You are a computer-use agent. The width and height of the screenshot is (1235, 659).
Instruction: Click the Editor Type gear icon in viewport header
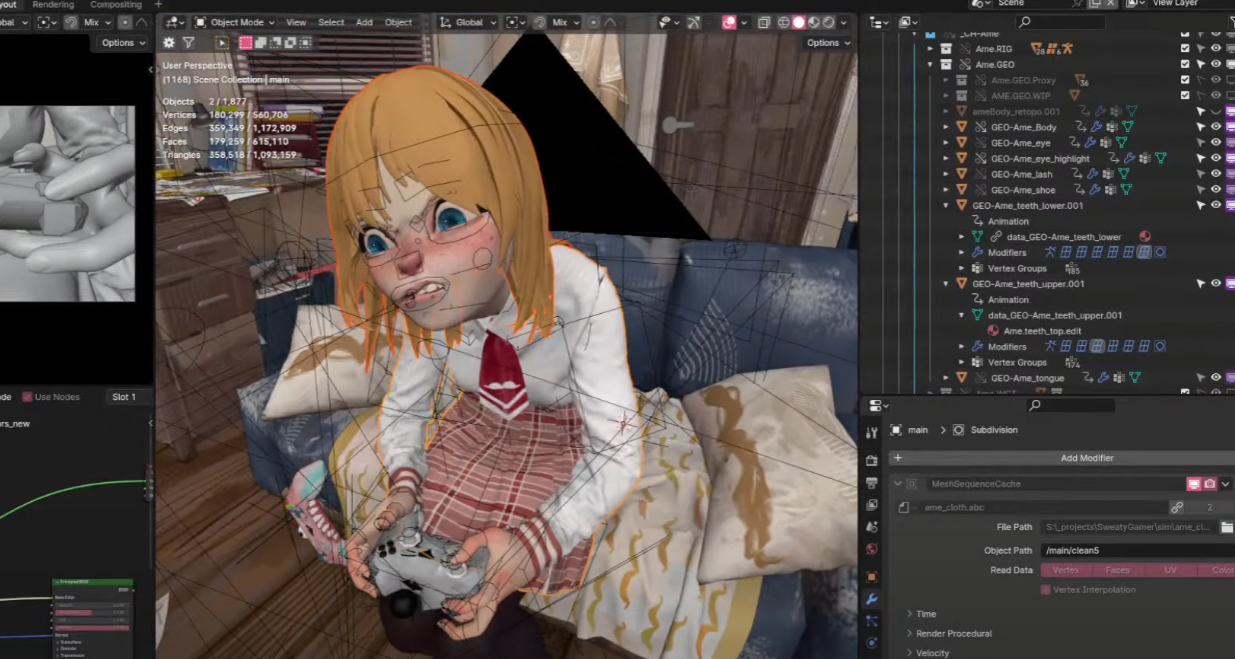tap(169, 43)
